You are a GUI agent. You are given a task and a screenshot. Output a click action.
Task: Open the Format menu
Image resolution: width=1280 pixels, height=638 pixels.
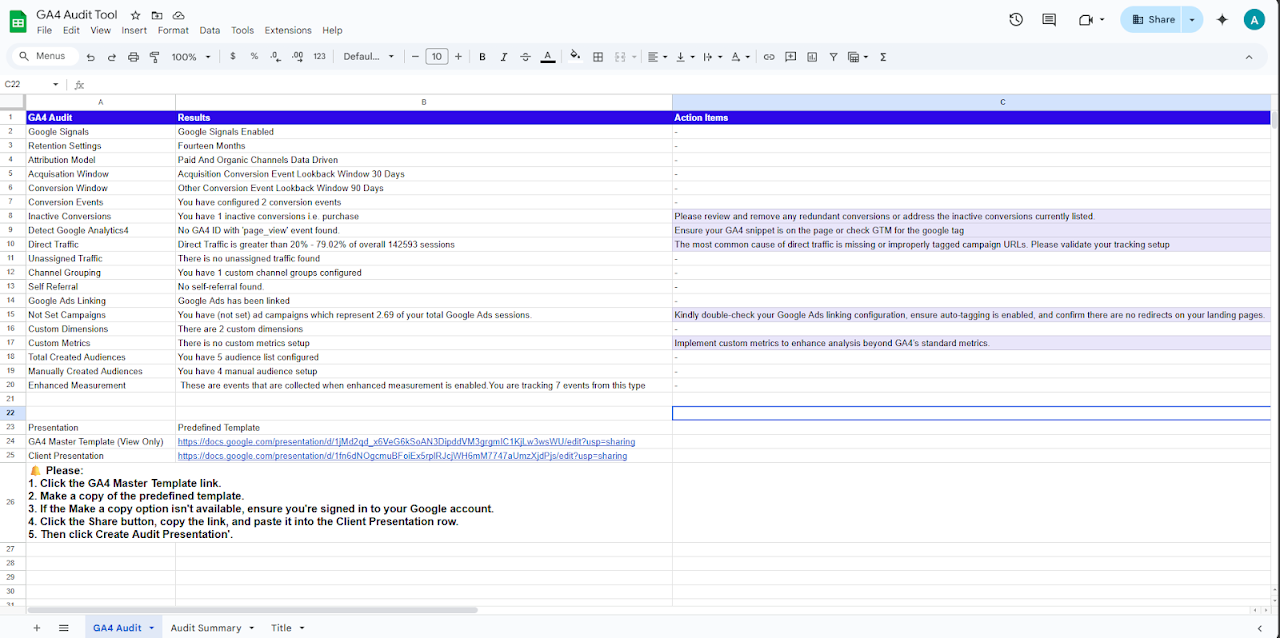point(173,31)
